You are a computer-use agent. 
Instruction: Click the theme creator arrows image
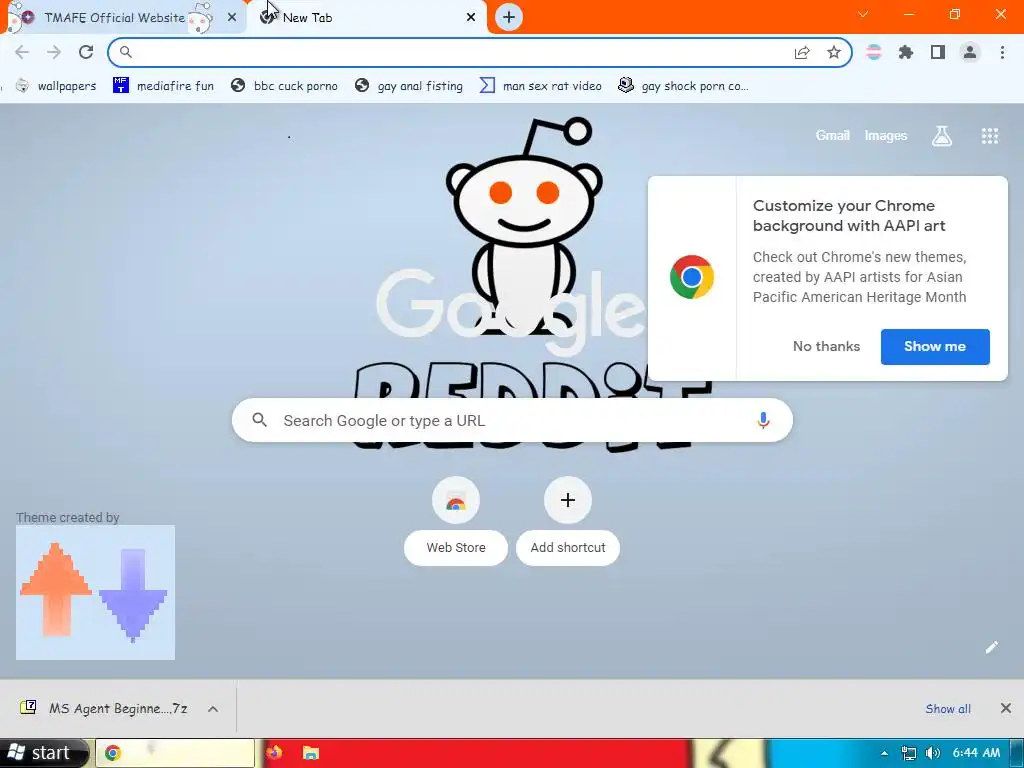click(95, 592)
